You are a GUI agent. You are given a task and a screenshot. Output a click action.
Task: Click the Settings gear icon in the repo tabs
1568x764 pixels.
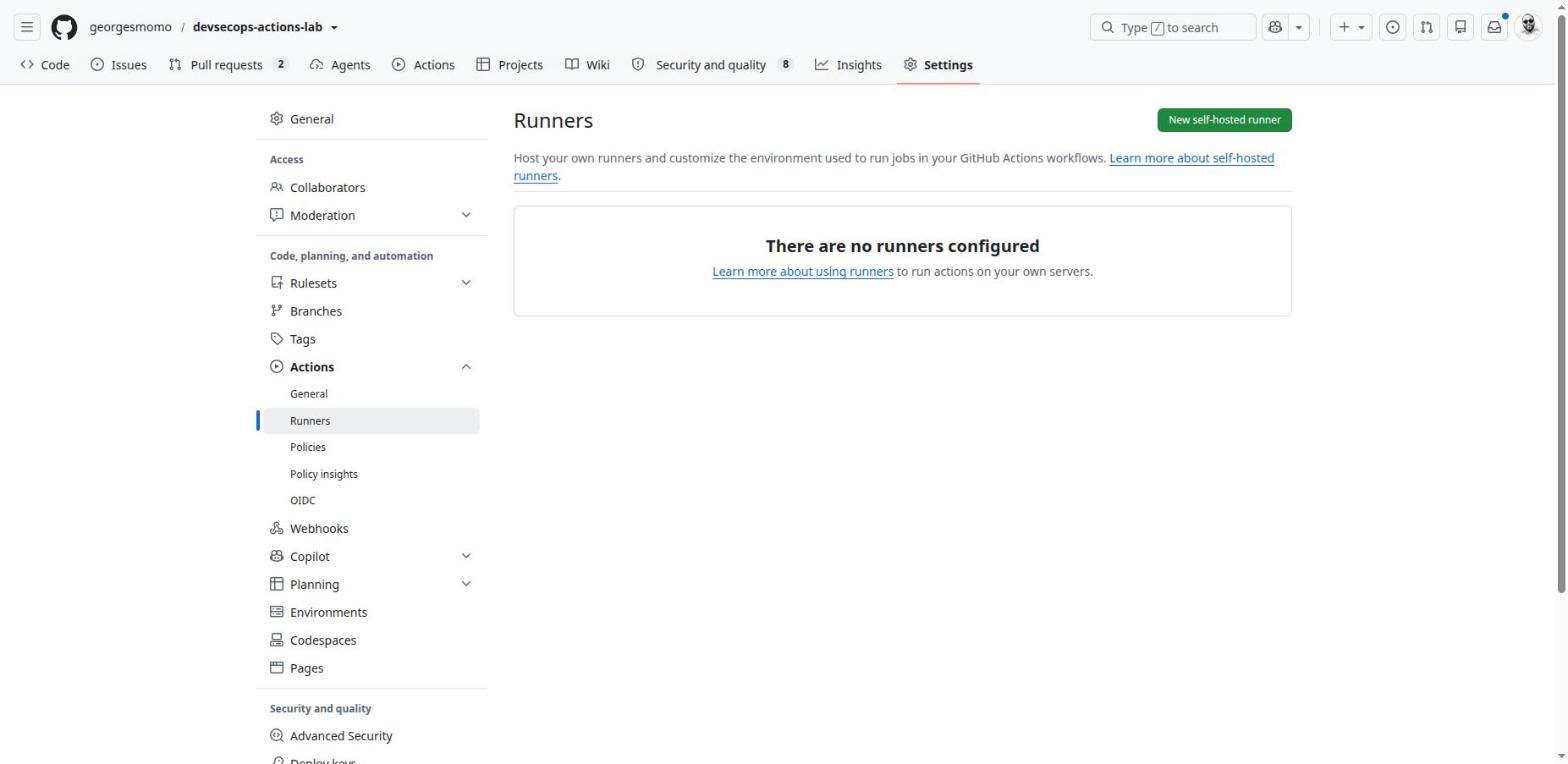(910, 65)
